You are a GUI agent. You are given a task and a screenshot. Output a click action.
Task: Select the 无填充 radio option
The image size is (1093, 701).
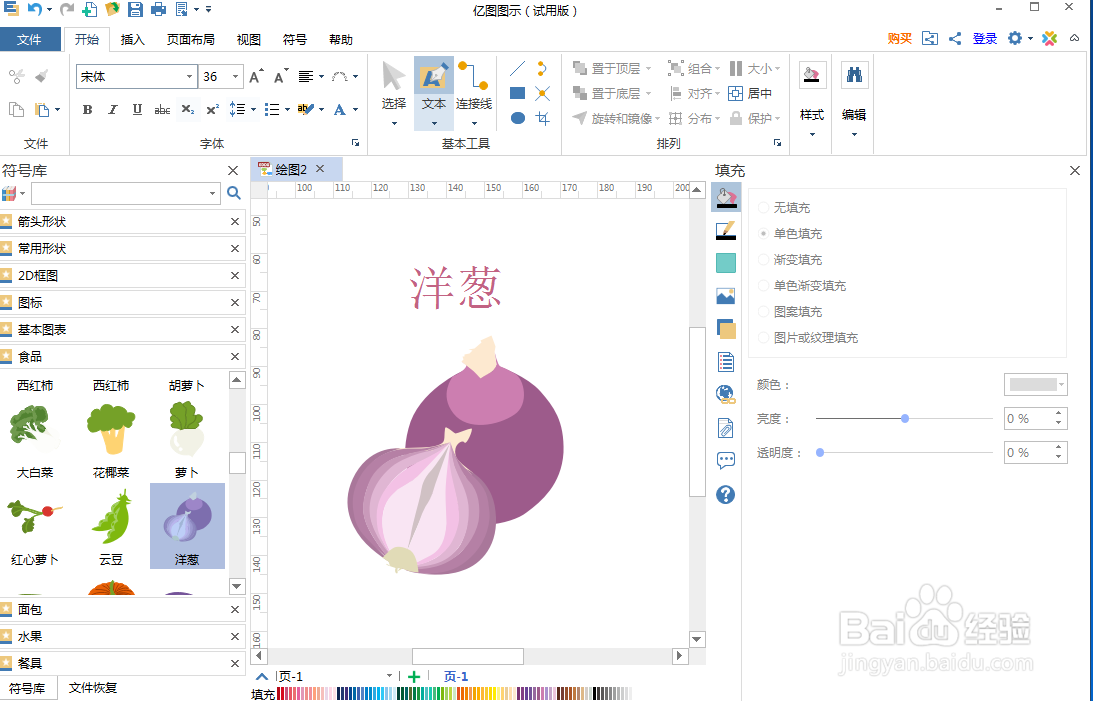click(764, 208)
